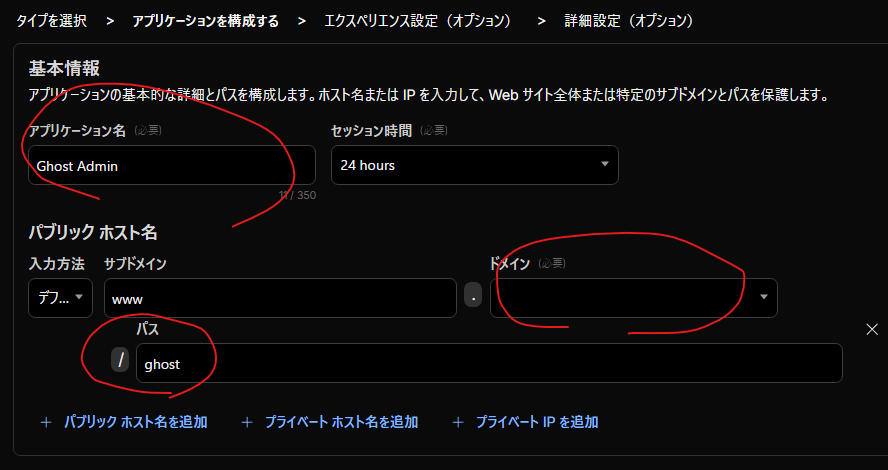Click the plus icon beside プライベート IP を追加
The height and width of the screenshot is (470, 888).
pos(458,422)
